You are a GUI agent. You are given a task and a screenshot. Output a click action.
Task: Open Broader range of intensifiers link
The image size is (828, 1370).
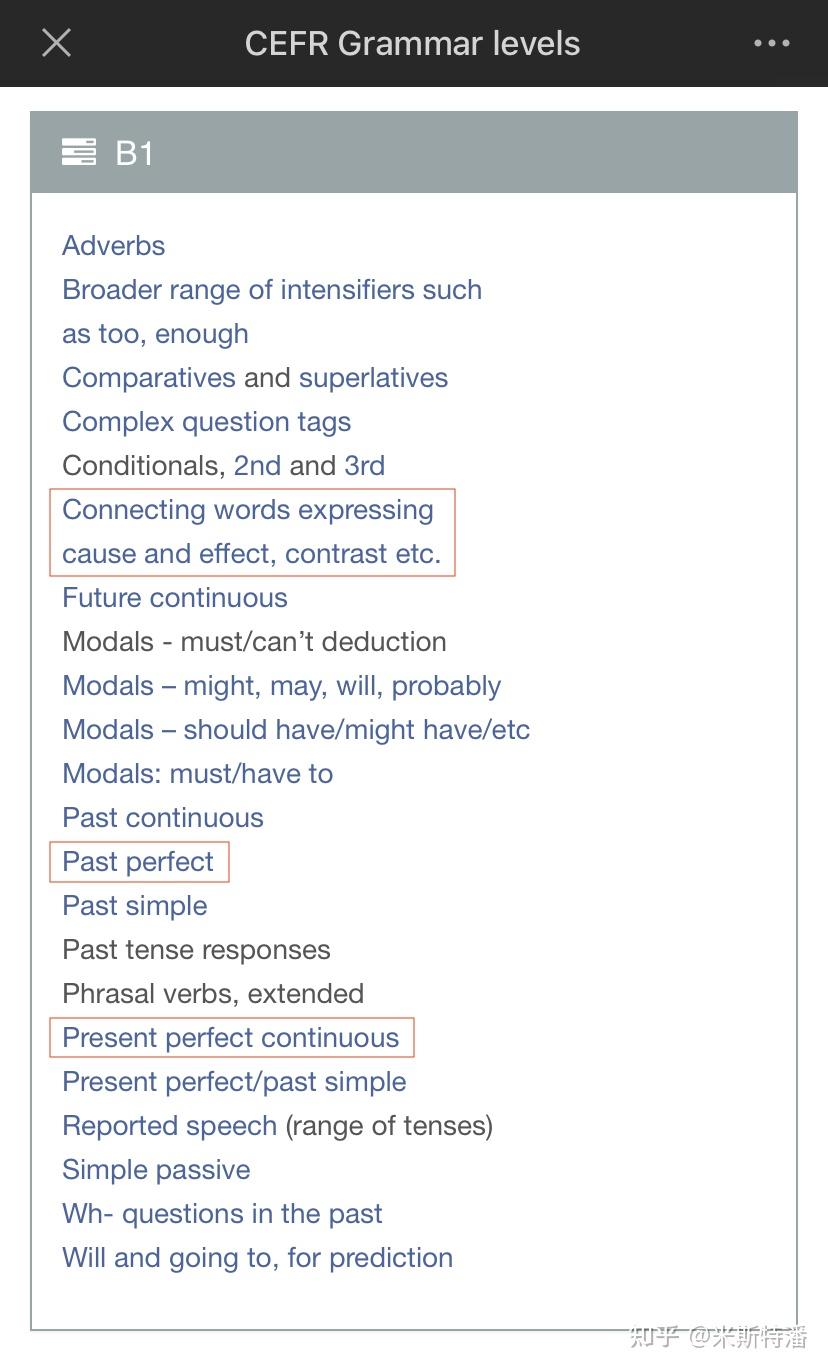272,312
